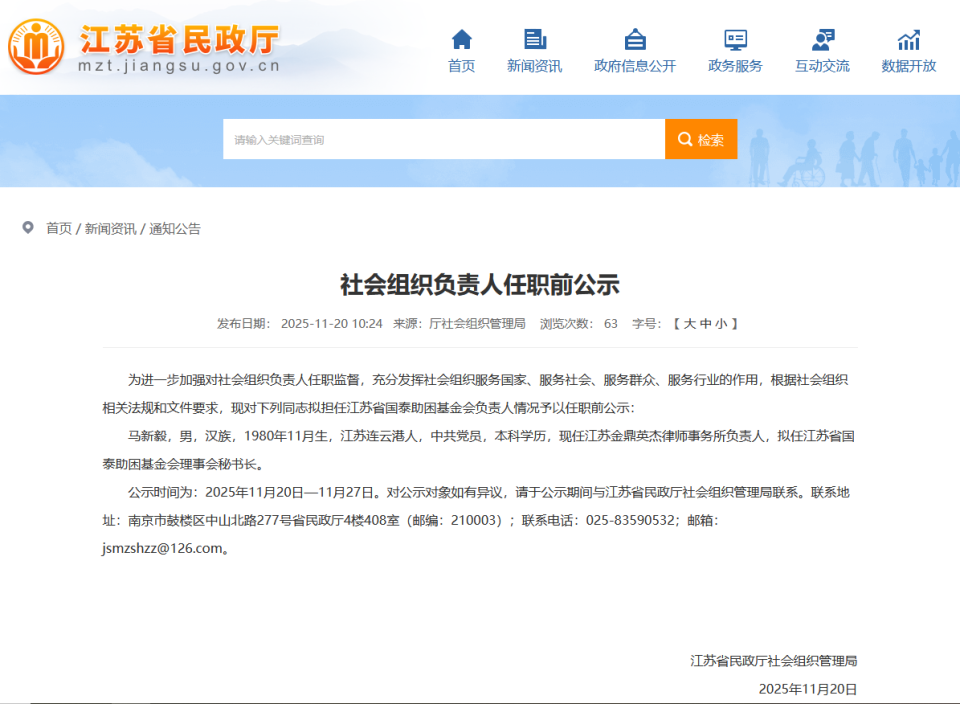Switch article text to small with 小
The width and height of the screenshot is (960, 704).
tap(719, 322)
